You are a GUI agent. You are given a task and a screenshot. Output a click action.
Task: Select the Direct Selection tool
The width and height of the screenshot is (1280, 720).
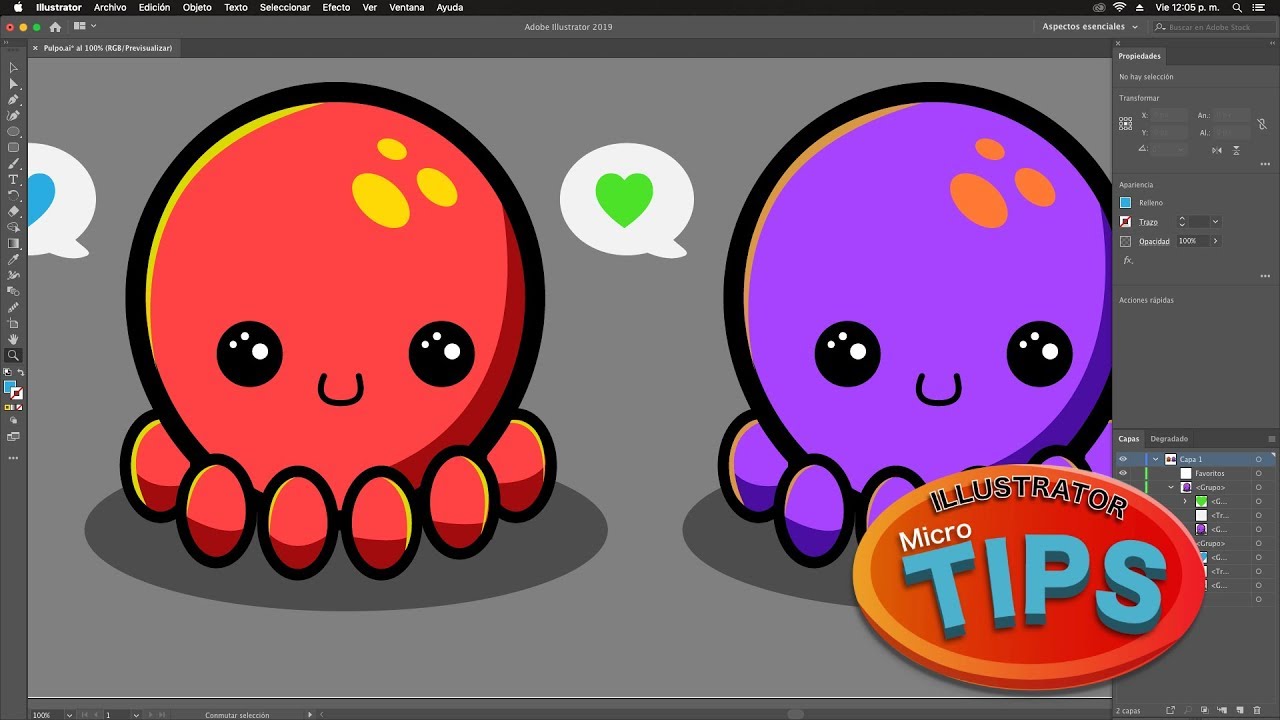click(13, 84)
